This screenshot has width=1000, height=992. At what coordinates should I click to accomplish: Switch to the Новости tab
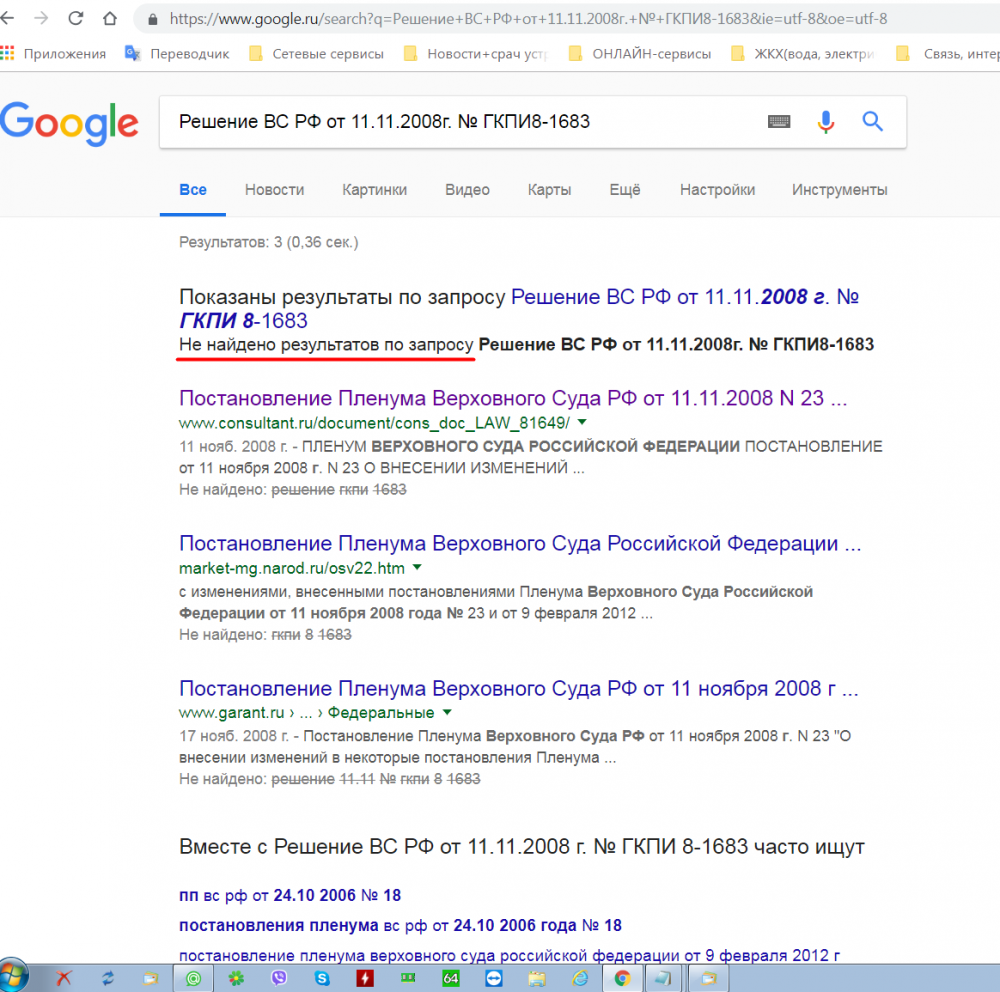(274, 190)
